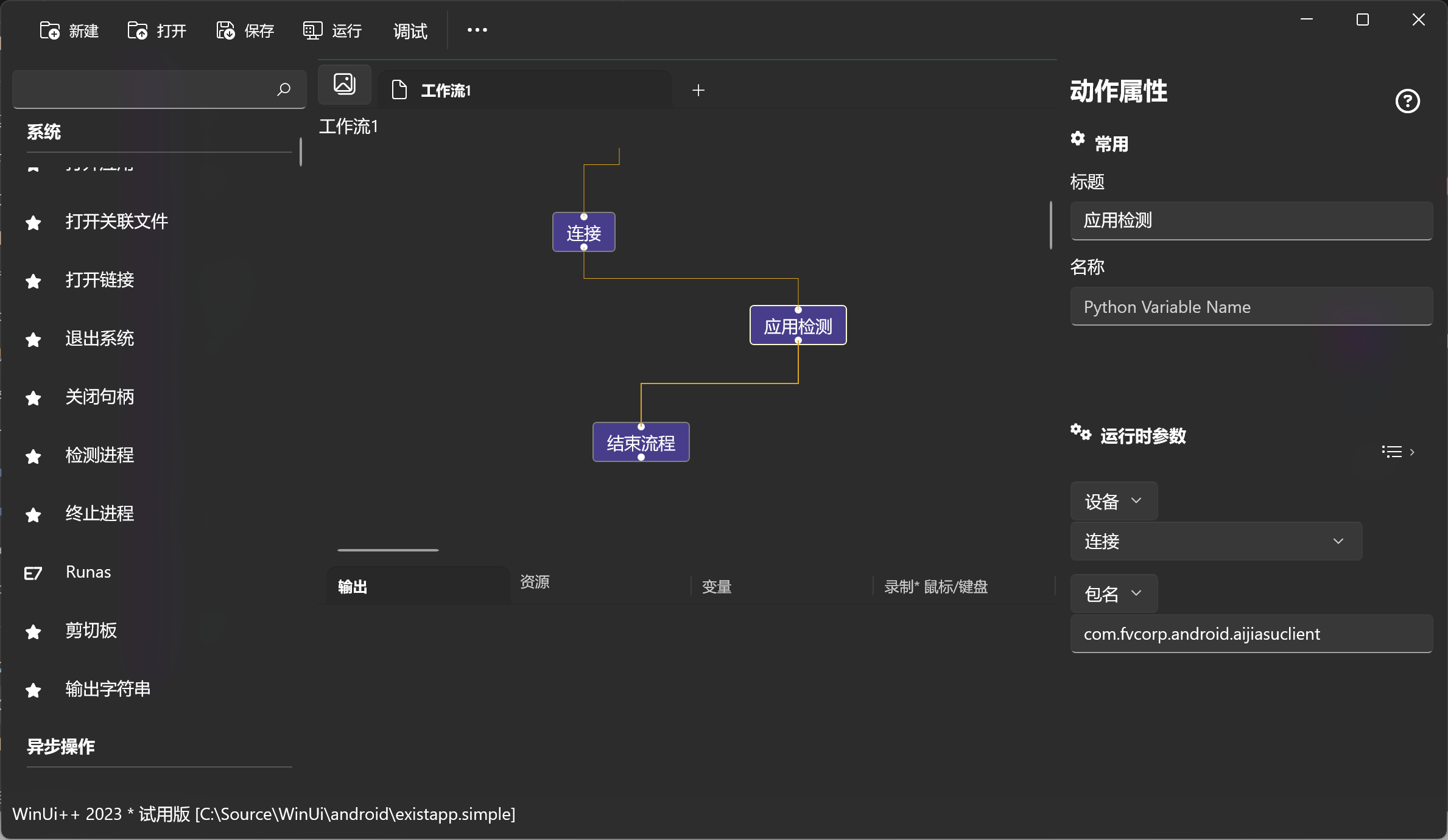This screenshot has width=1448, height=840.
Task: Toggle the favorite star beside 剪切板
Action: coord(33,632)
